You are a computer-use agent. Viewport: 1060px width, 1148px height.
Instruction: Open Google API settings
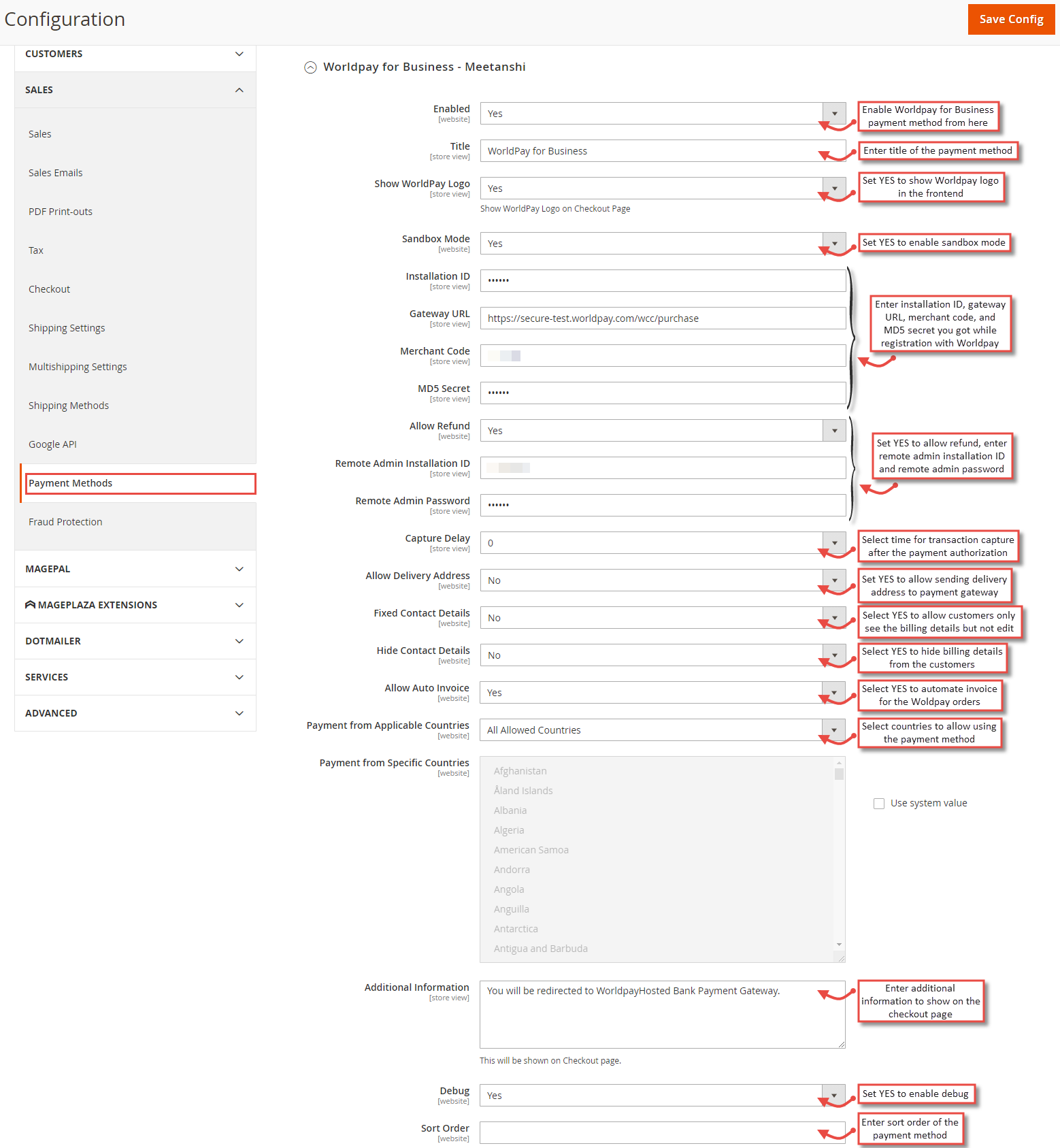[x=52, y=444]
